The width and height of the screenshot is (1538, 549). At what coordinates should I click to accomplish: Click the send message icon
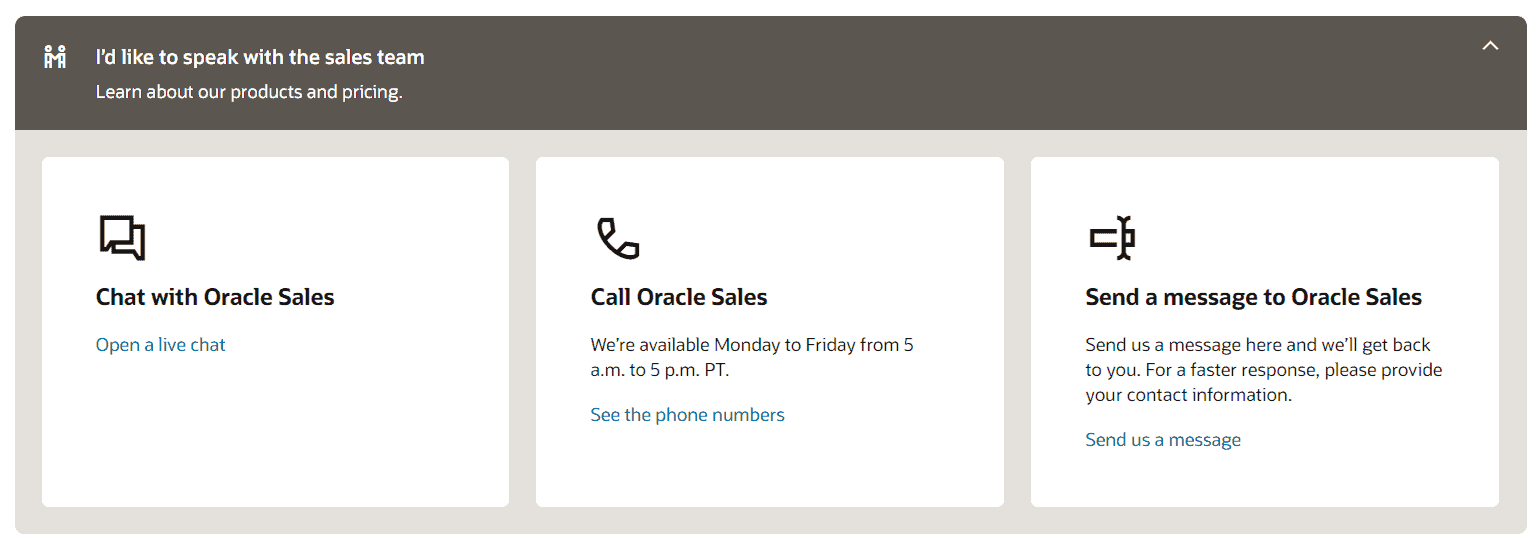pos(1112,238)
